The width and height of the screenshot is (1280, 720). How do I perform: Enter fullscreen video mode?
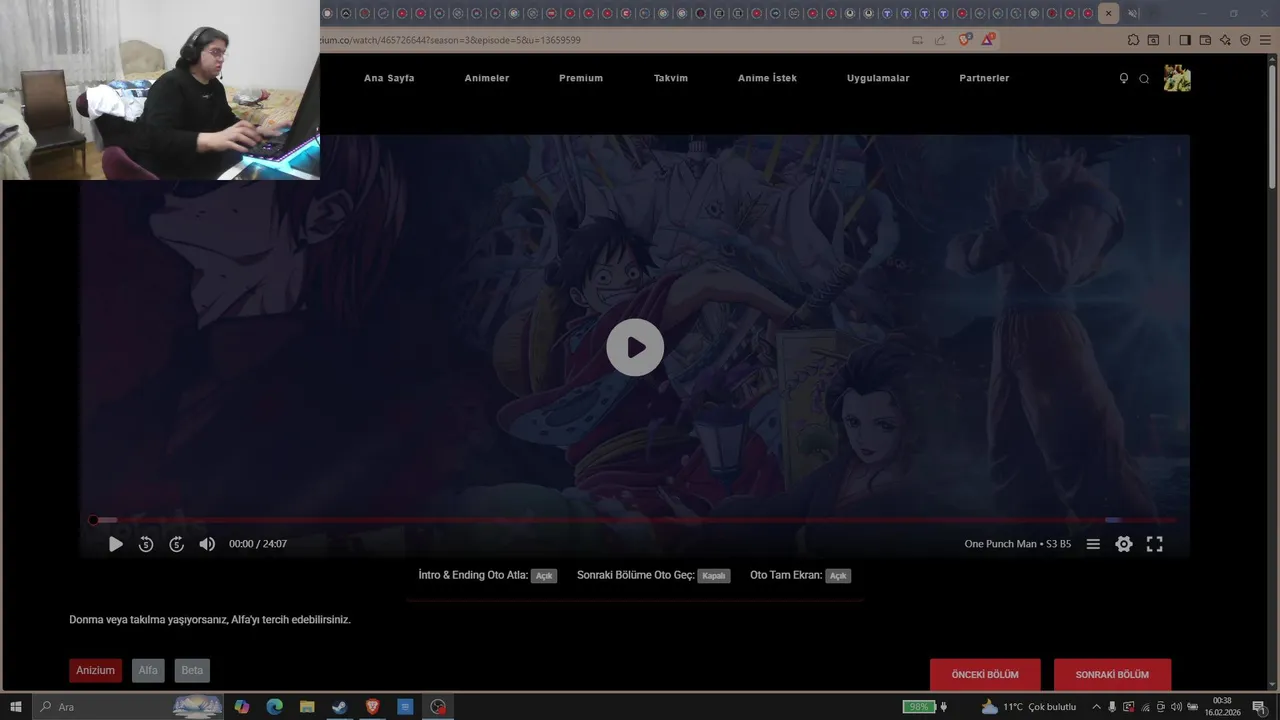pyautogui.click(x=1154, y=544)
